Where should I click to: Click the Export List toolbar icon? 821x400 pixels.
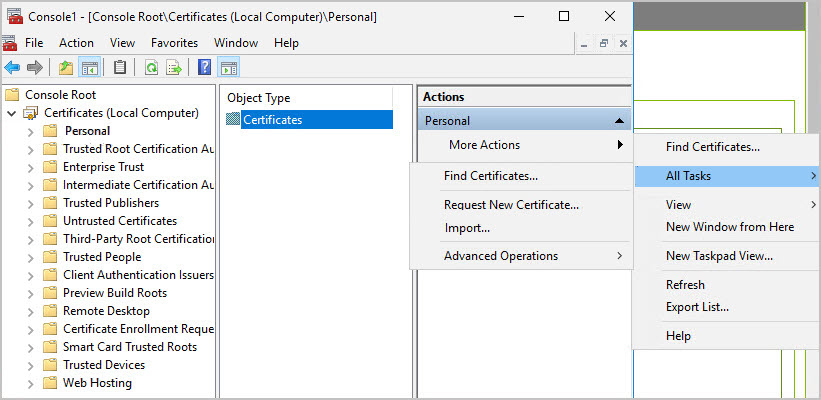[174, 68]
